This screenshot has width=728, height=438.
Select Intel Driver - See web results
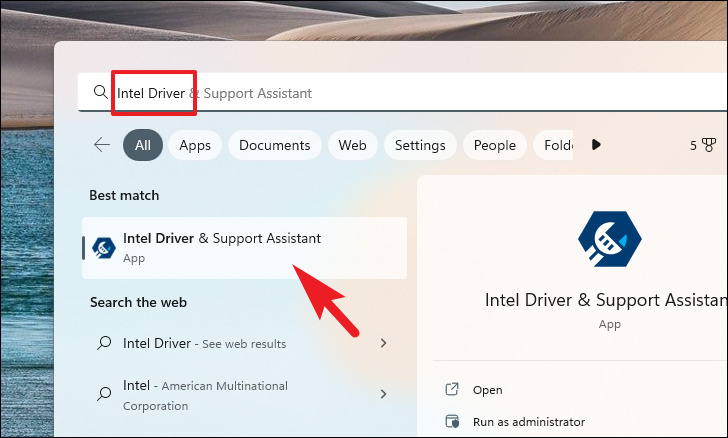pos(204,343)
